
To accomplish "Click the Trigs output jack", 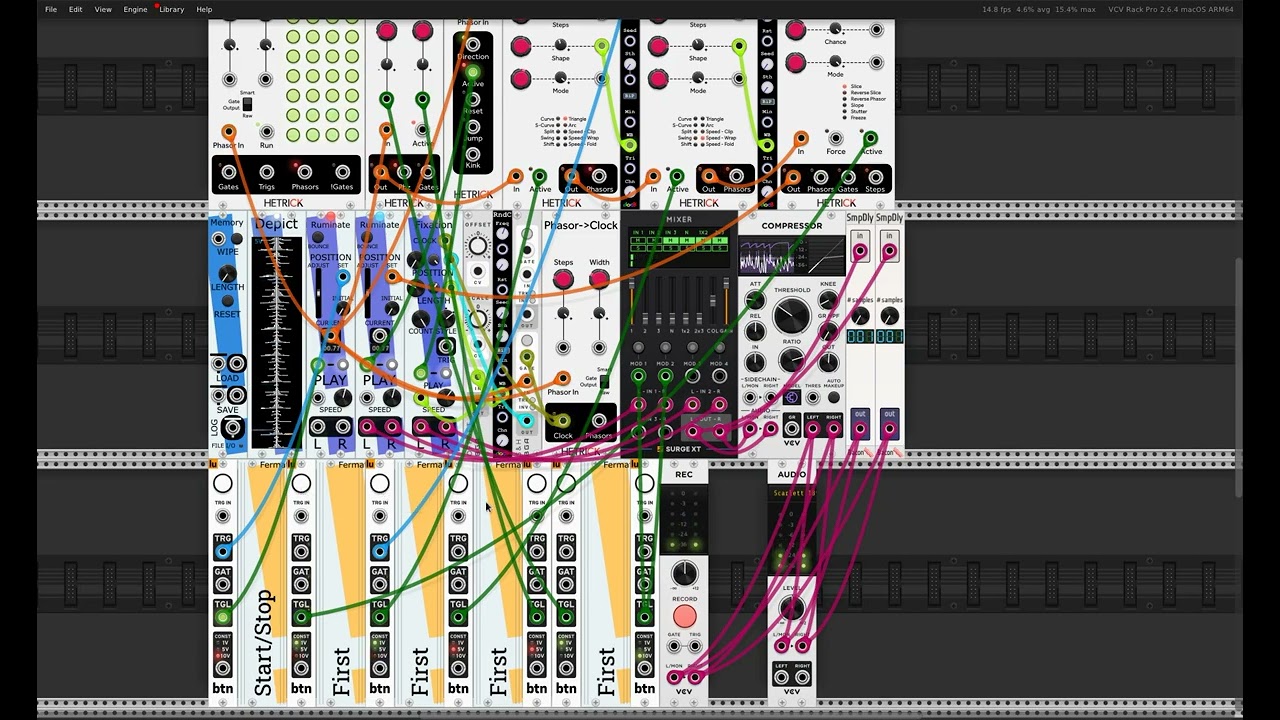I will click(x=266, y=172).
